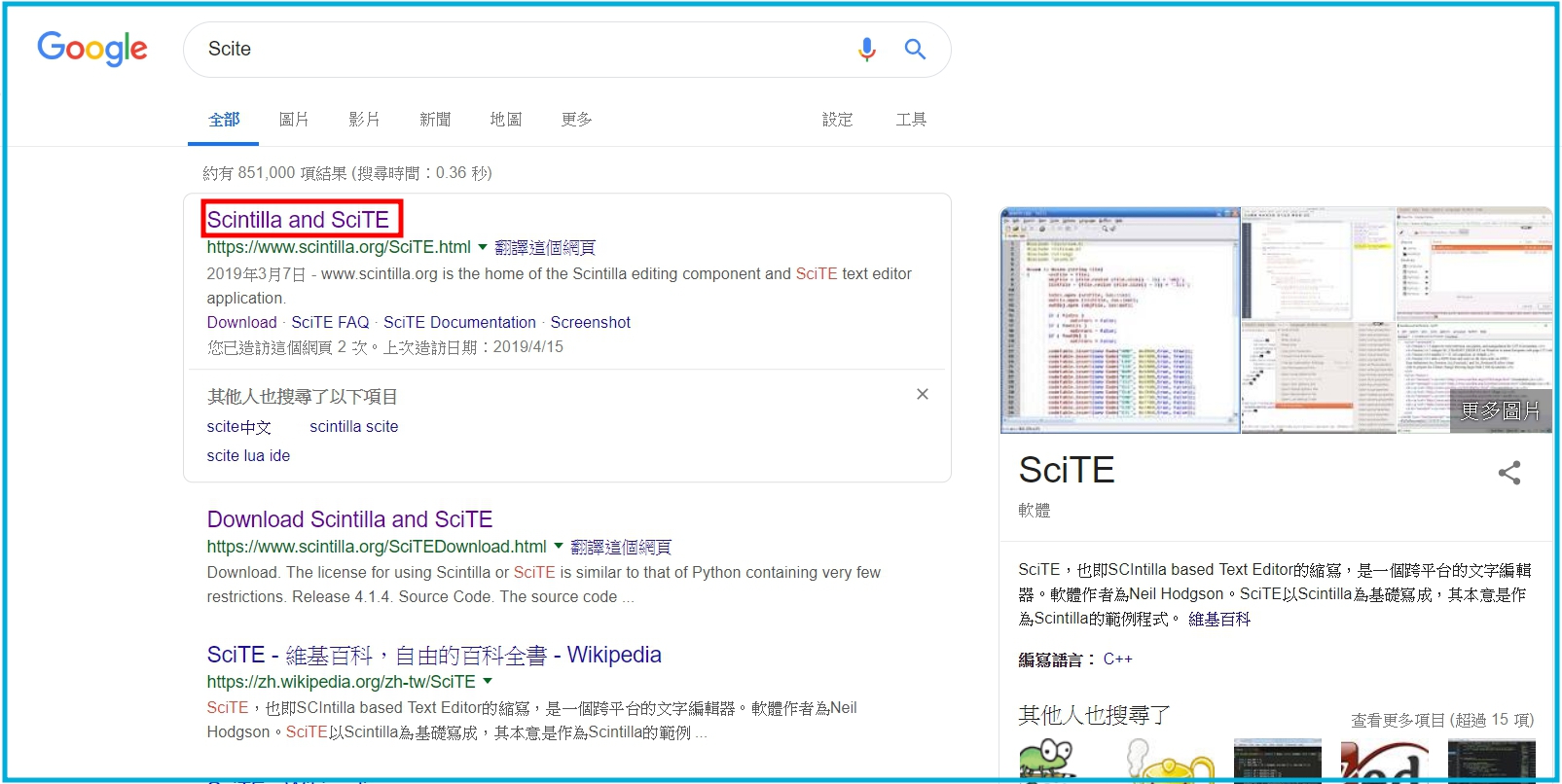Screen dimensions: 1562x784
Task: Open the 工具 search tools
Action: click(911, 120)
